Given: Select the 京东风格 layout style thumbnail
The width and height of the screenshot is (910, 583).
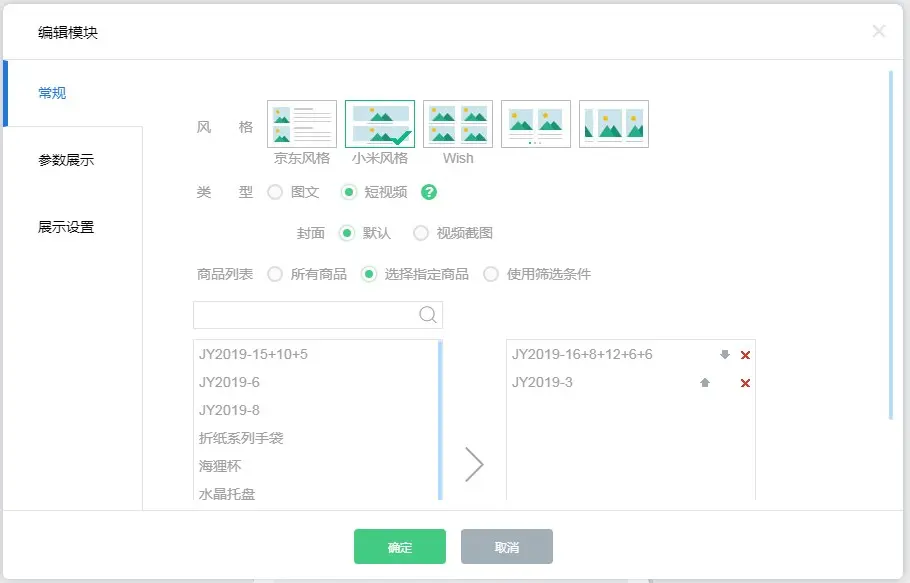Looking at the screenshot, I should 302,124.
